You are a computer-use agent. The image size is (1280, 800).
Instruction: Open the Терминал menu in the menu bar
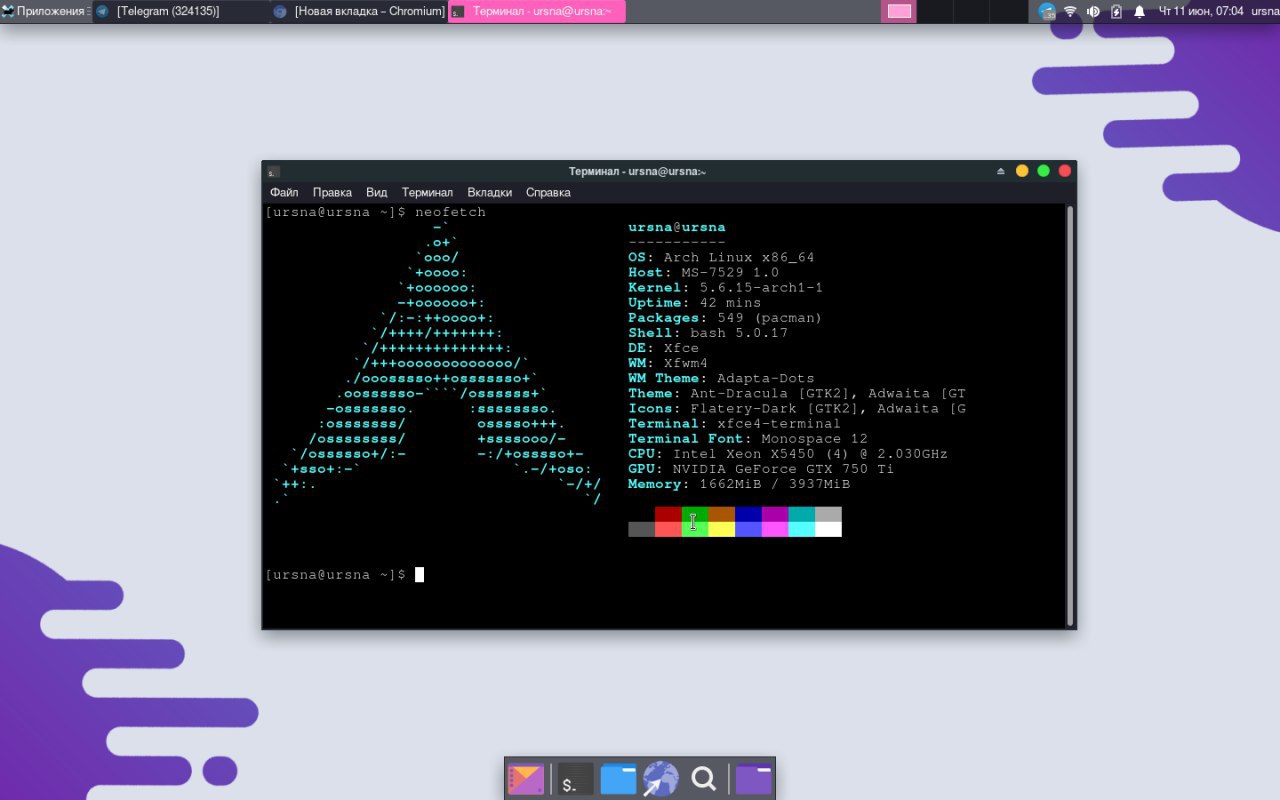click(x=427, y=192)
